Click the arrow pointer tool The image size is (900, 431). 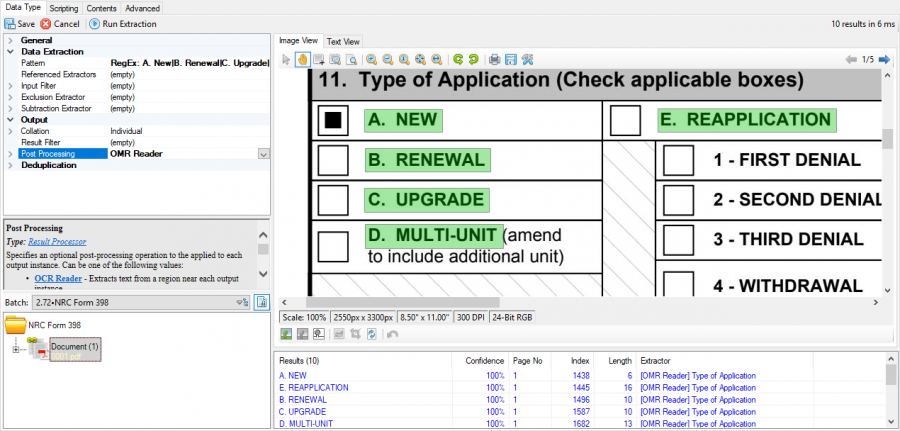coord(286,60)
